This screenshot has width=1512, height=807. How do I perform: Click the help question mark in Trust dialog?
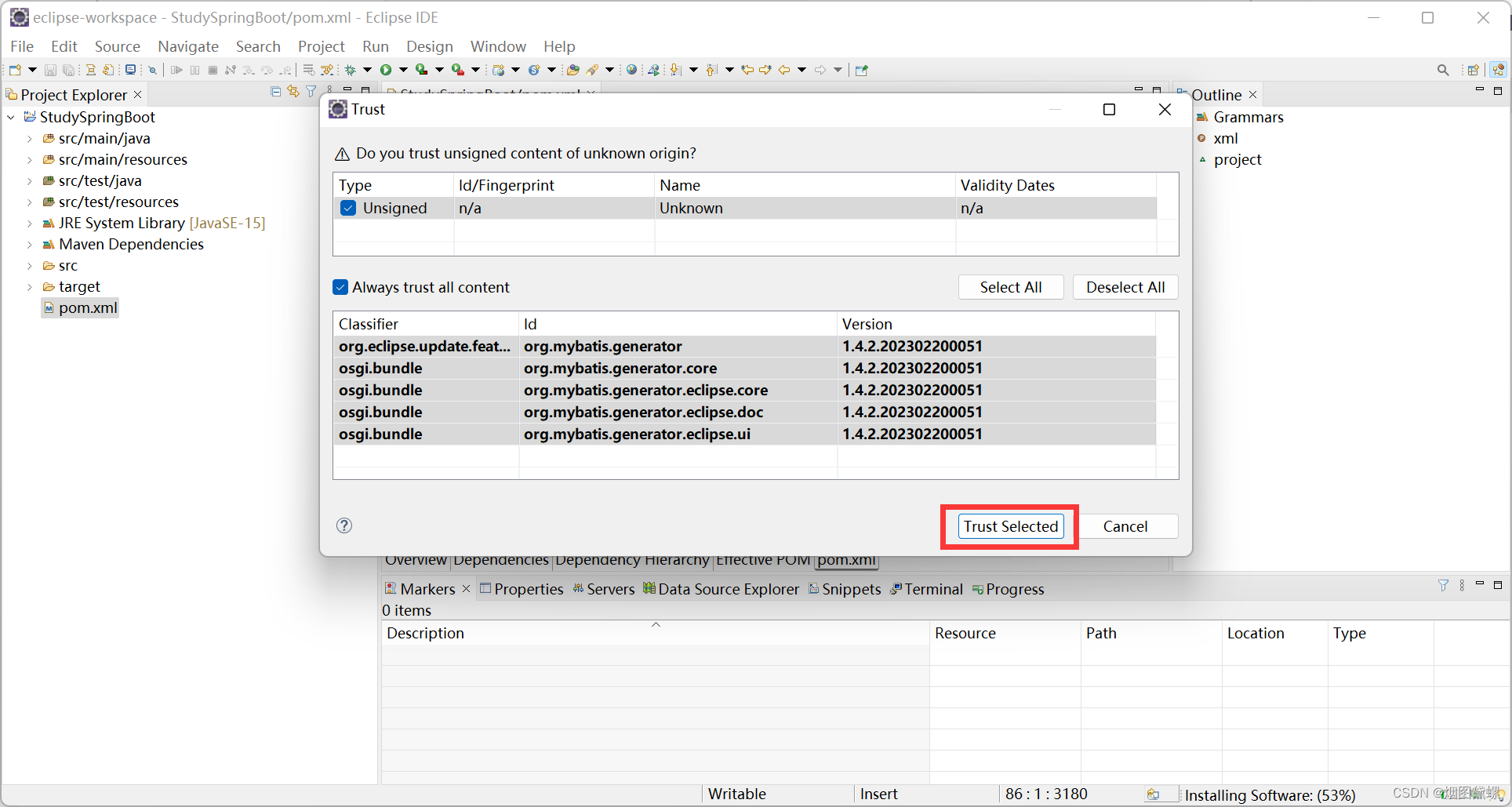[x=344, y=525]
